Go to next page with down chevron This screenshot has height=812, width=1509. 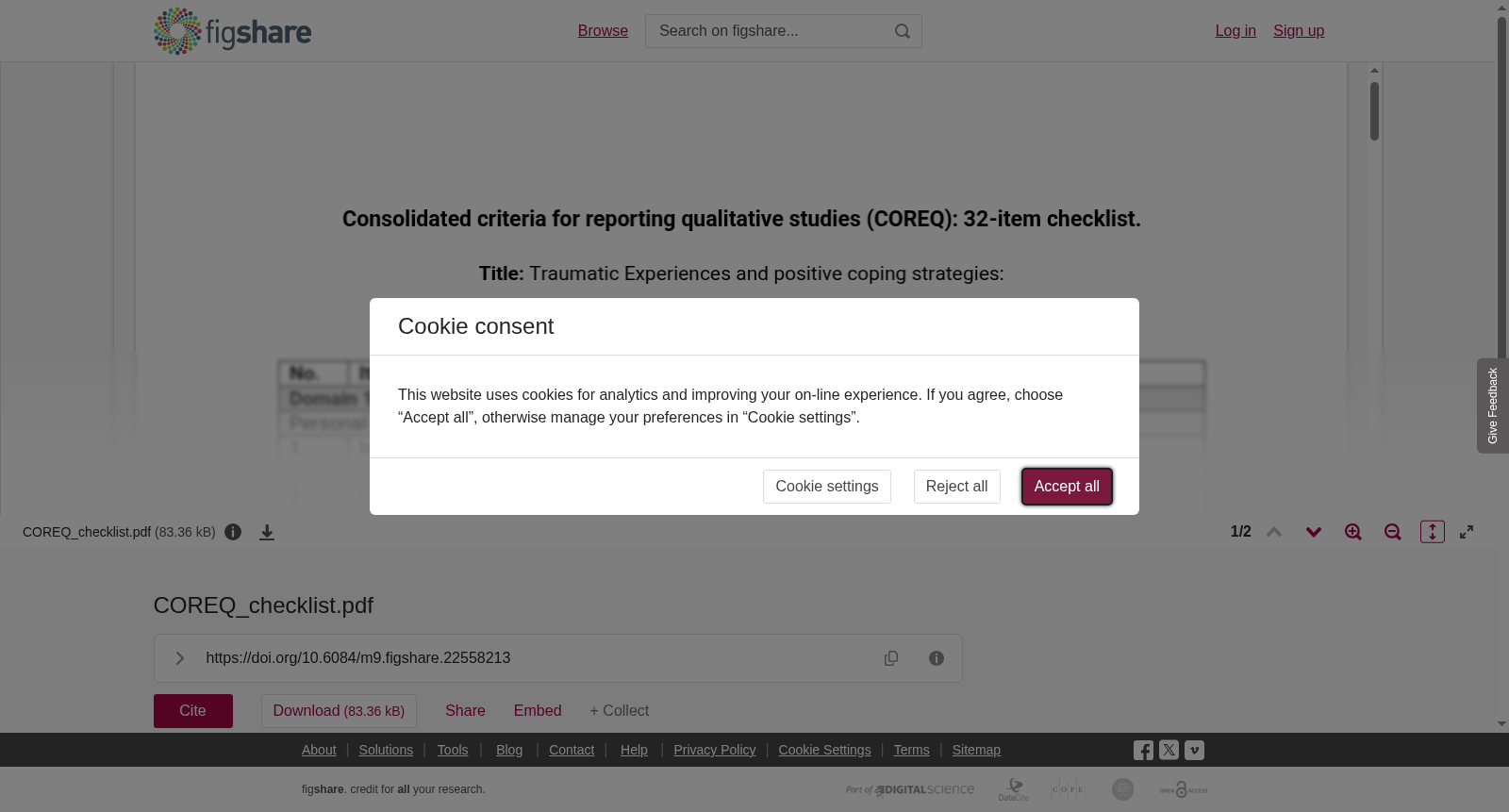coord(1314,532)
